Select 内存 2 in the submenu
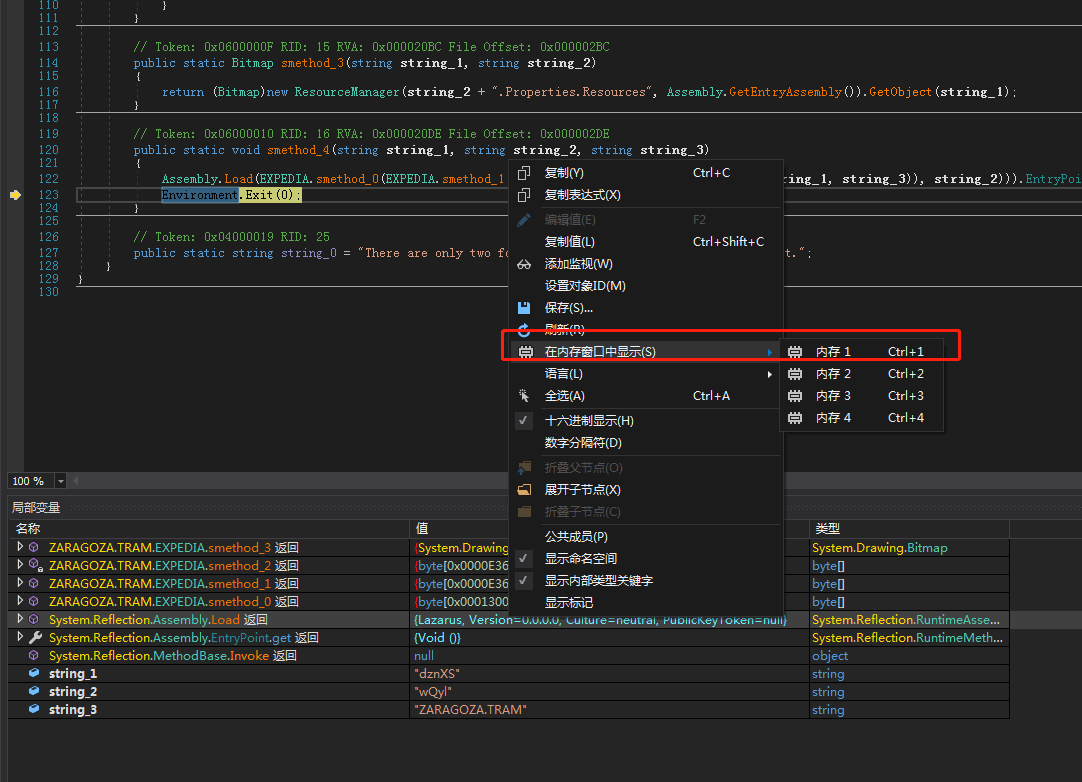The height and width of the screenshot is (782, 1082). click(x=861, y=374)
